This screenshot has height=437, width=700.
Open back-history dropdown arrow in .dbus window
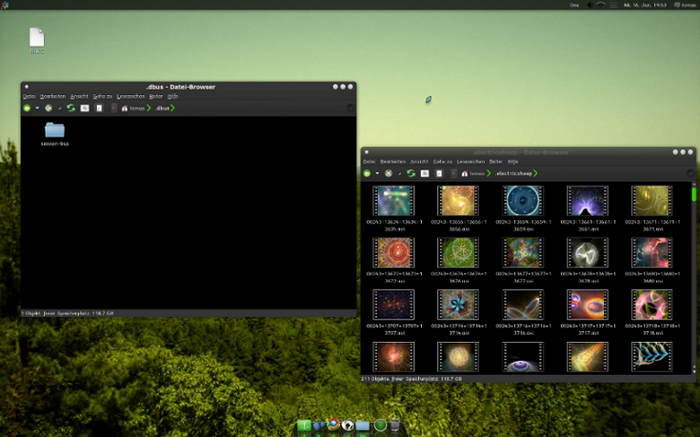pyautogui.click(x=37, y=108)
